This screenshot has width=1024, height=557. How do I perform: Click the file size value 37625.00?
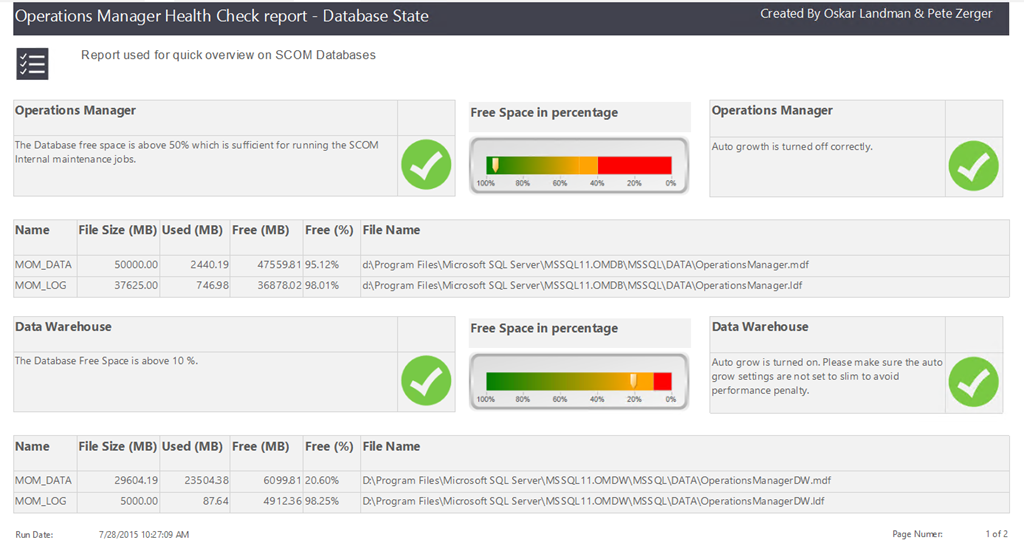[136, 285]
